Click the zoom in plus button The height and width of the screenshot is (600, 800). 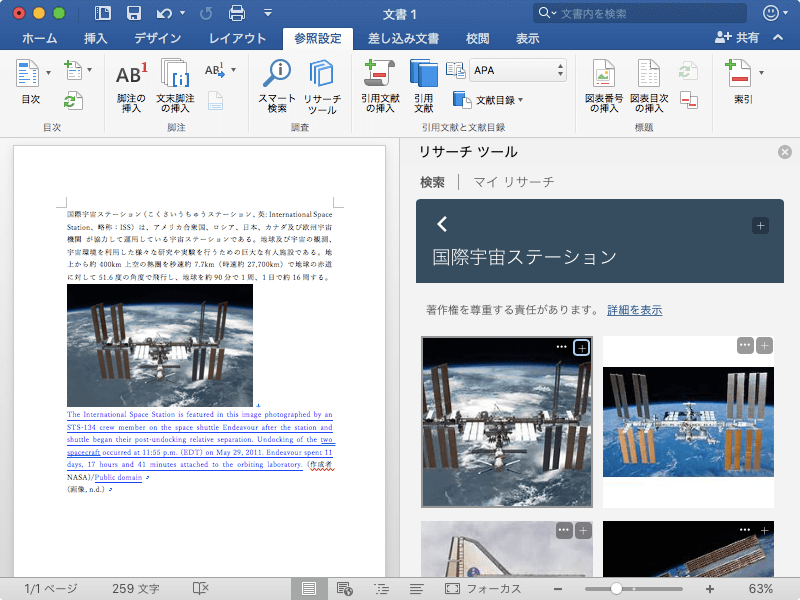click(710, 589)
